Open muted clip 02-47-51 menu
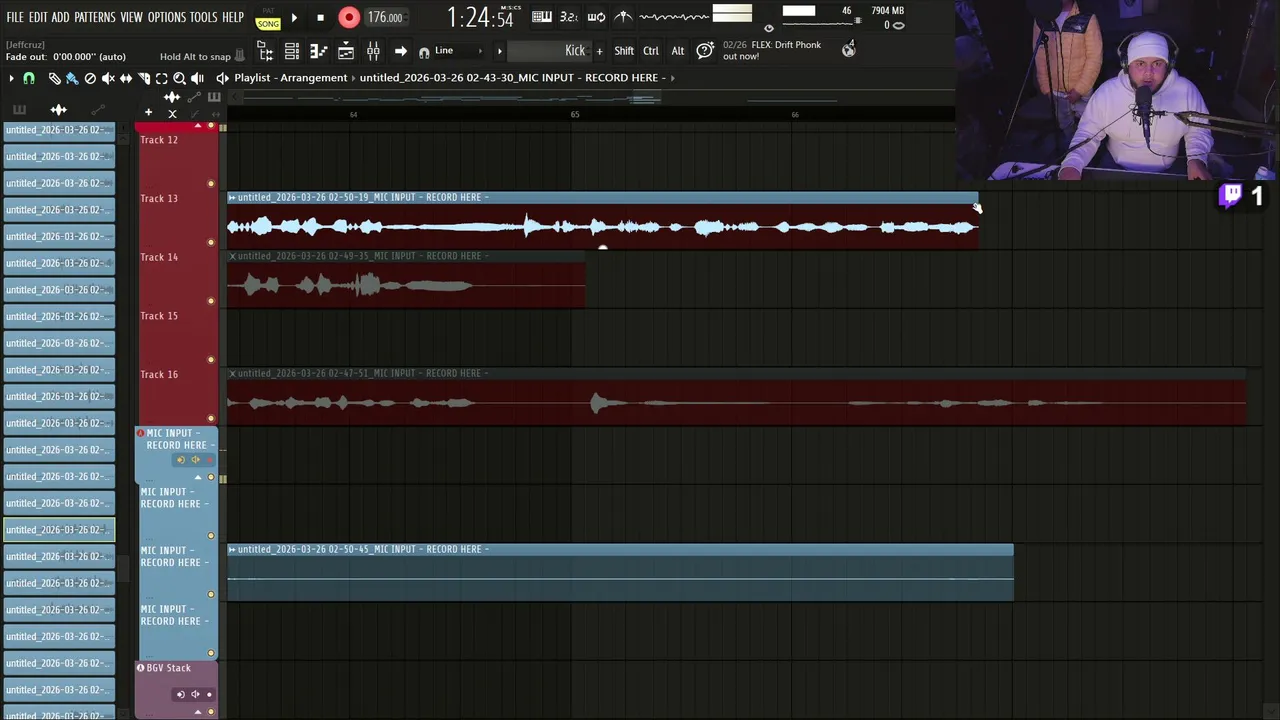1280x720 pixels. click(232, 373)
